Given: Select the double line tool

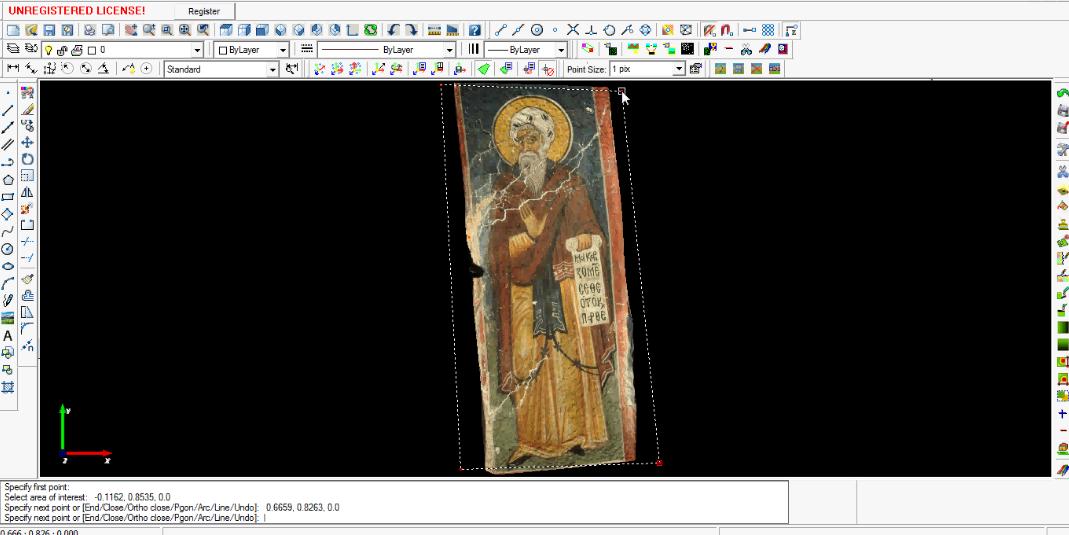Looking at the screenshot, I should [8, 144].
